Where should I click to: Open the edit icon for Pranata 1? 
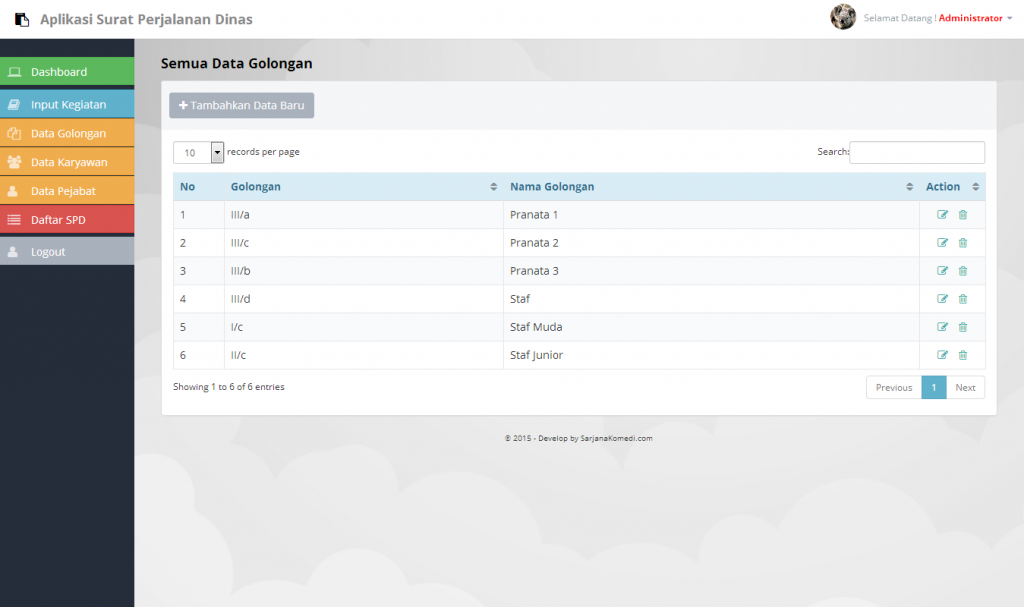(941, 214)
